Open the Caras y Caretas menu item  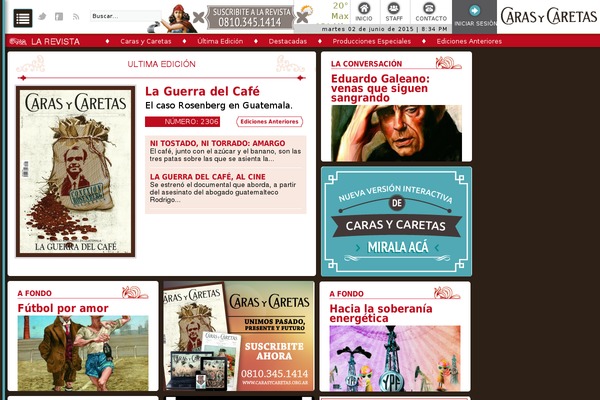click(146, 41)
